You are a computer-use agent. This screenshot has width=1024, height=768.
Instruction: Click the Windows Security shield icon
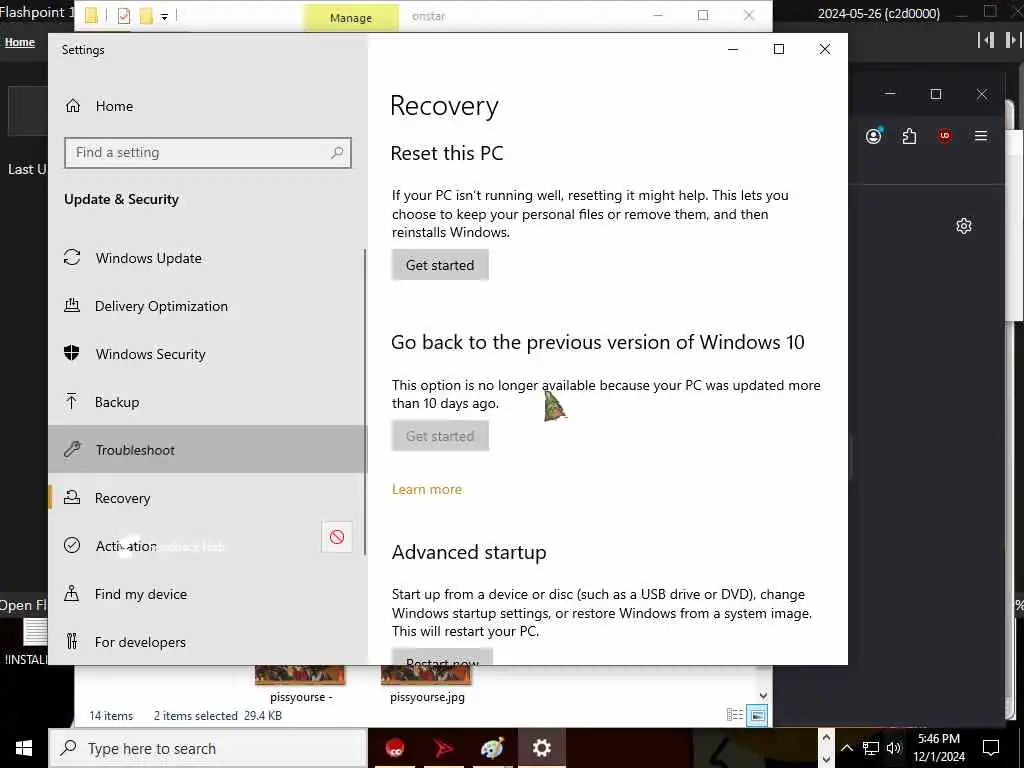pyautogui.click(x=72, y=353)
